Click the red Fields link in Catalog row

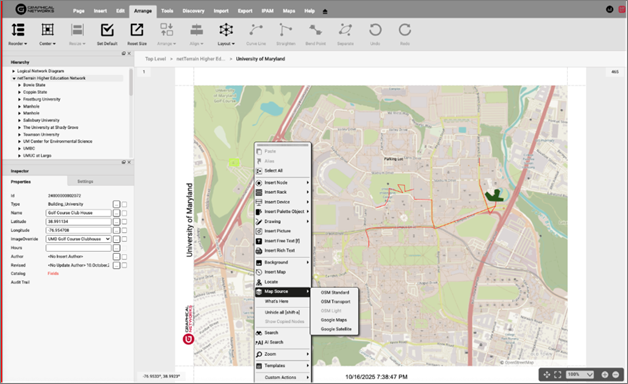click(x=53, y=273)
